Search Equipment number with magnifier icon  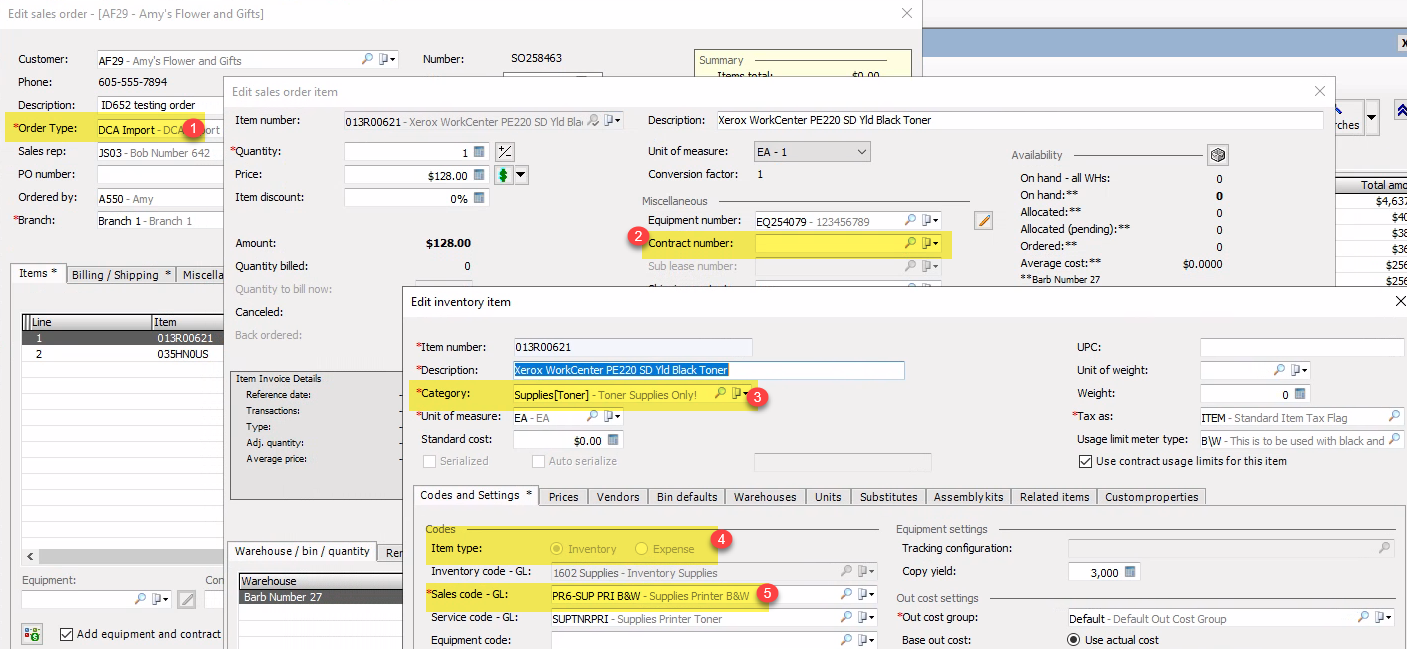910,220
